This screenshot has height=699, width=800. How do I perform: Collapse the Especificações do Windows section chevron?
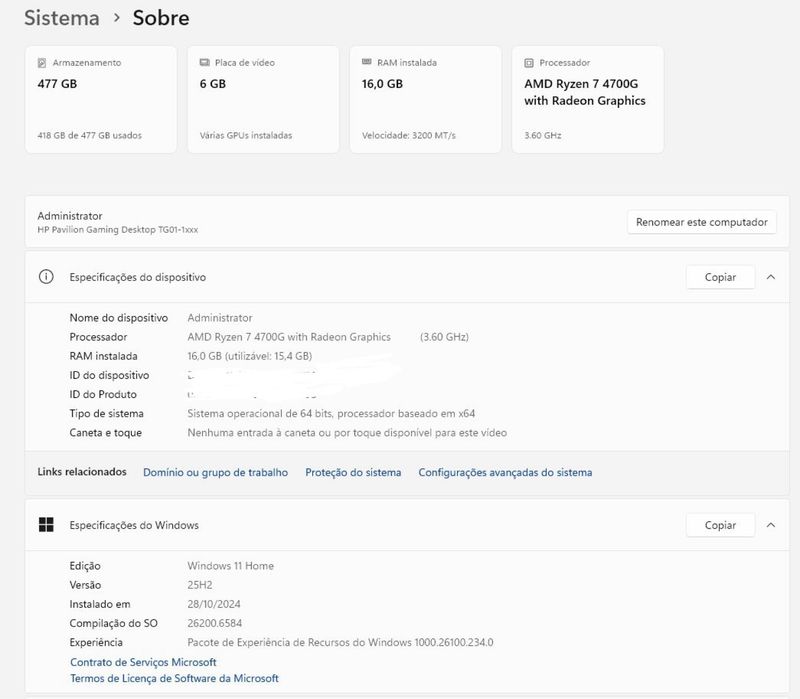(x=770, y=525)
